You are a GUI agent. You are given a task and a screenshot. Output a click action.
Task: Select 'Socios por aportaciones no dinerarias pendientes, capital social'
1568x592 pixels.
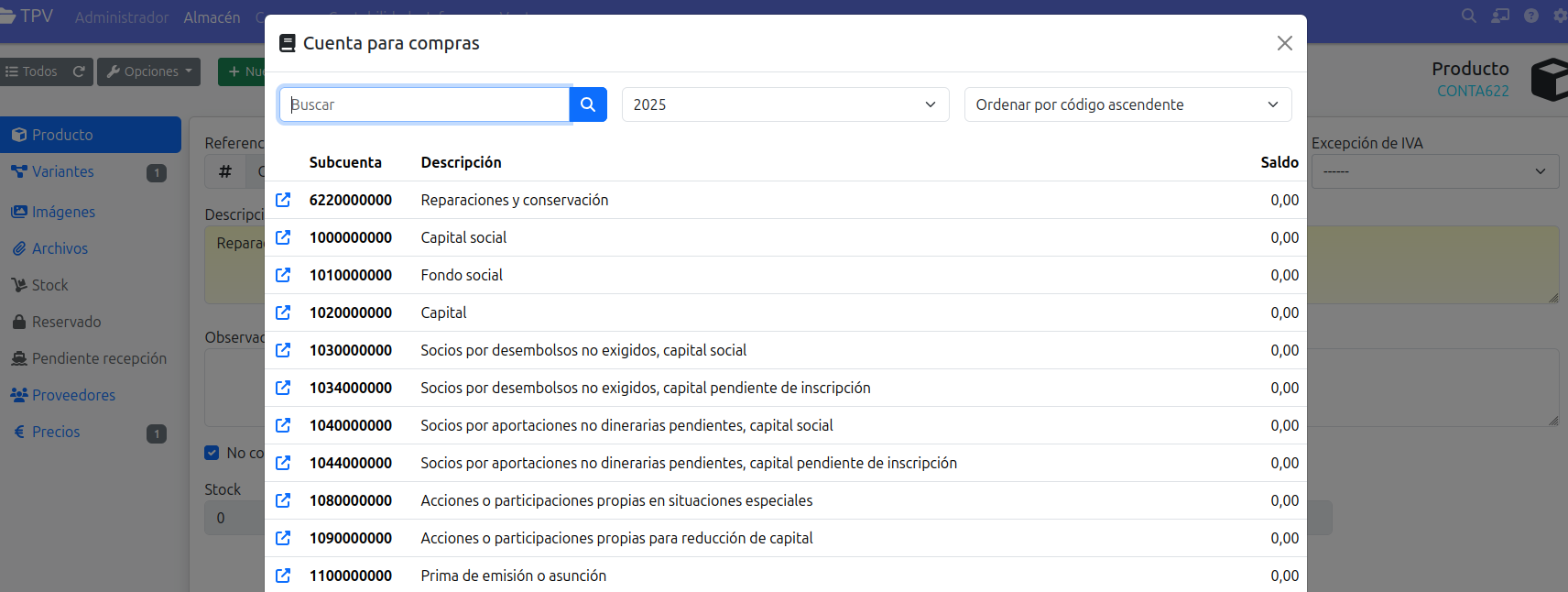pyautogui.click(x=627, y=425)
